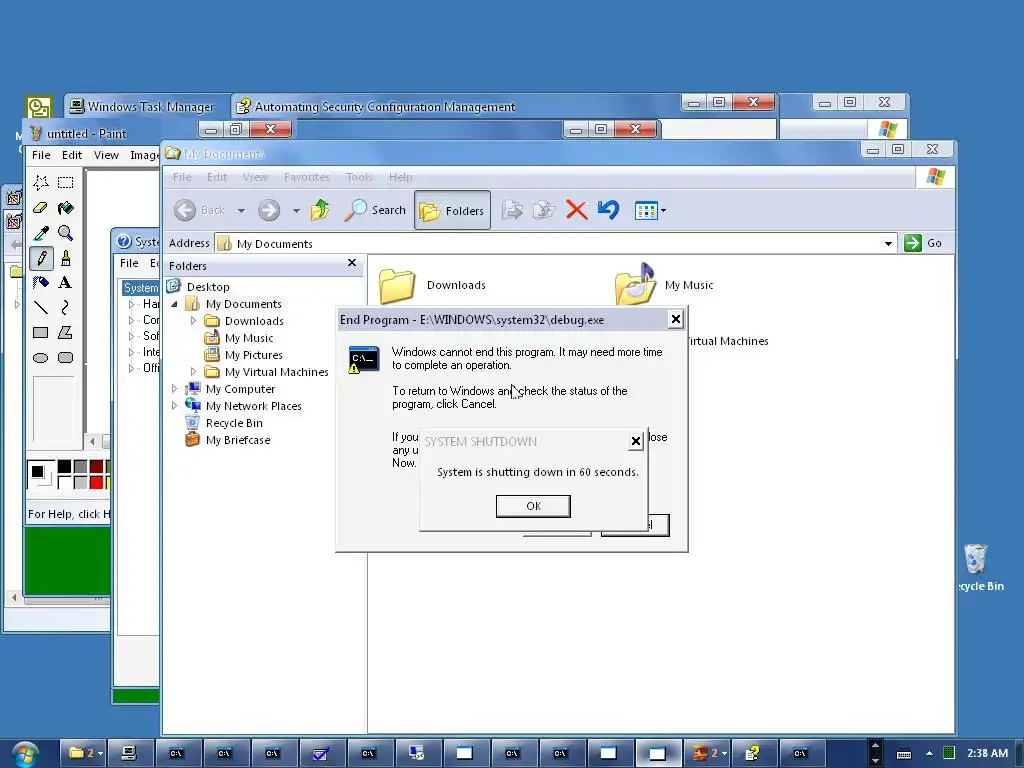Viewport: 1024px width, 768px height.
Task: Choose the Polygon tool in Paint
Action: 65,332
